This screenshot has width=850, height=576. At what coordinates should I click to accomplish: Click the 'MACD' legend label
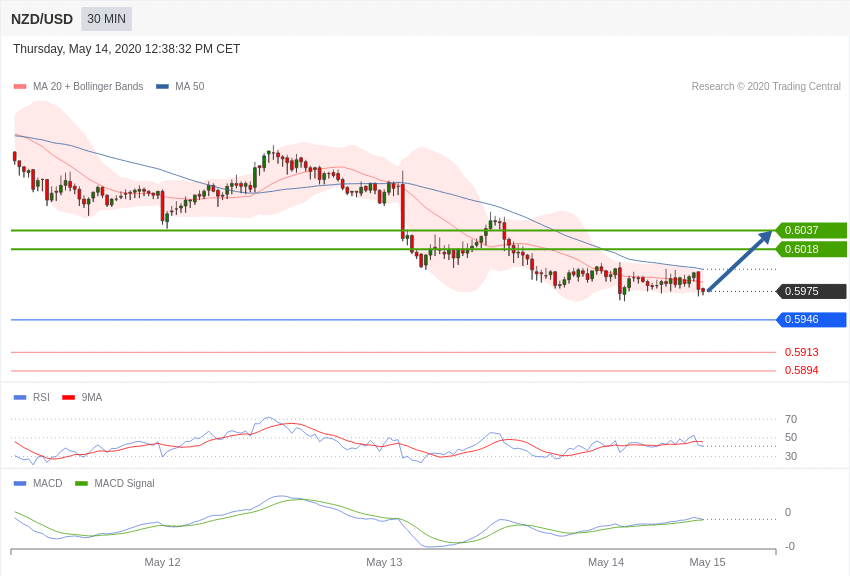tap(47, 483)
